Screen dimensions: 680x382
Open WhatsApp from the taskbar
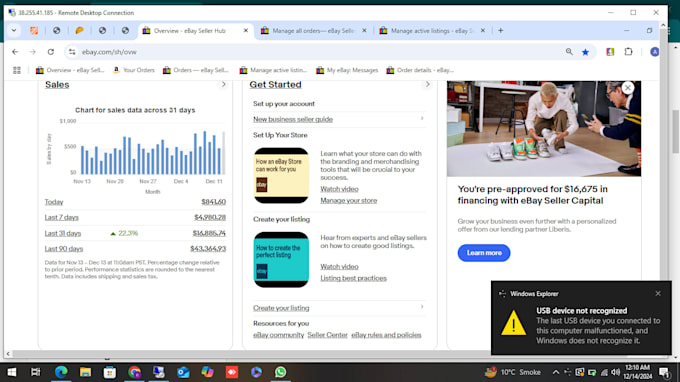pos(281,372)
